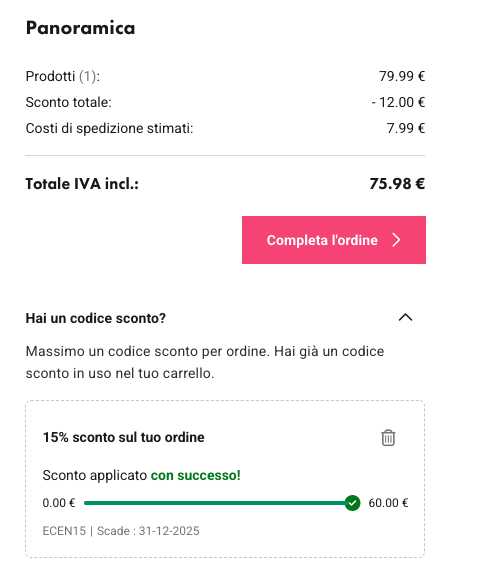Click the Totale IVA incl. label
The height and width of the screenshot is (577, 479).
click(x=82, y=184)
